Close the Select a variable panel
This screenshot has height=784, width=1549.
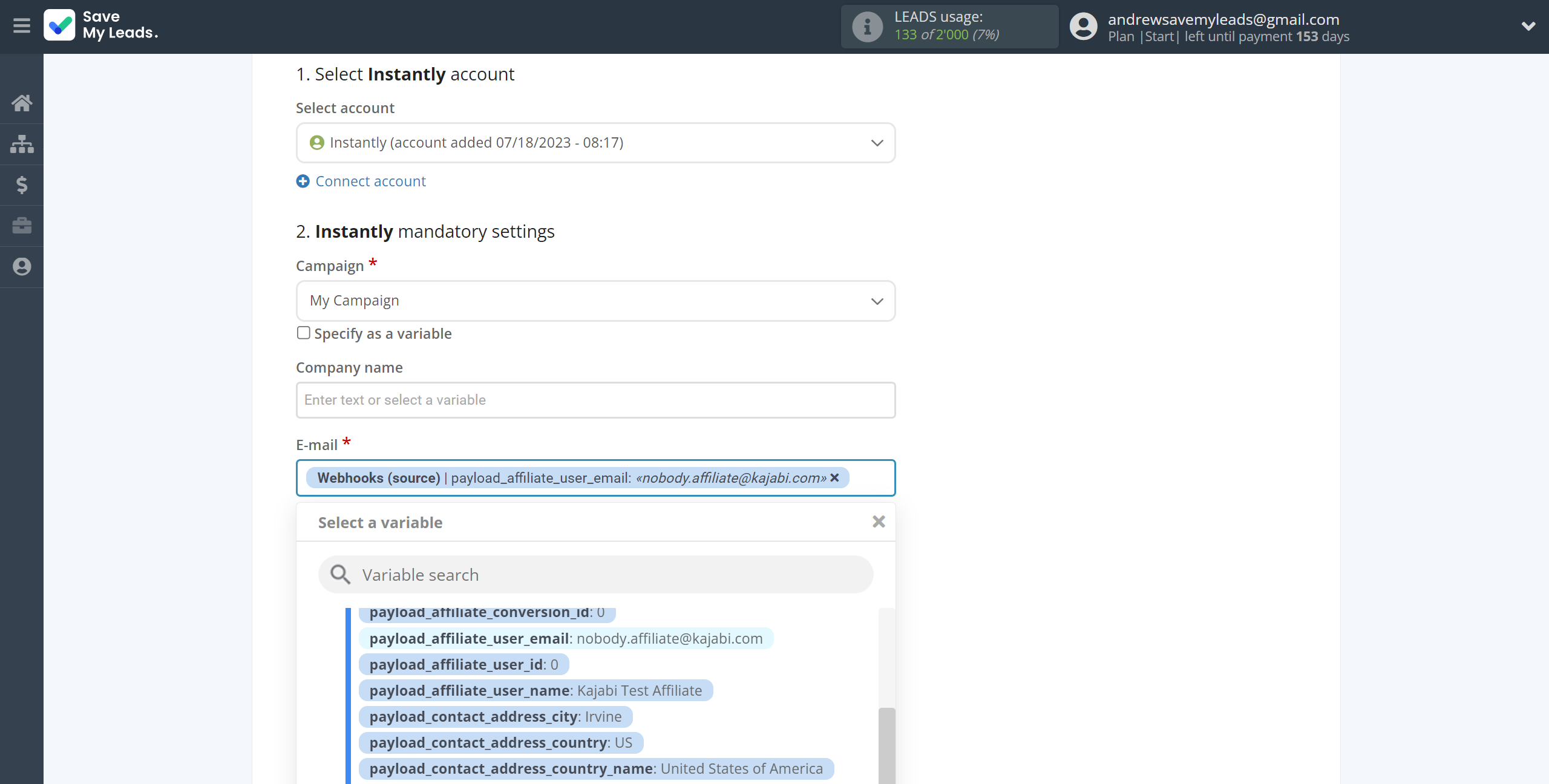pos(879,521)
